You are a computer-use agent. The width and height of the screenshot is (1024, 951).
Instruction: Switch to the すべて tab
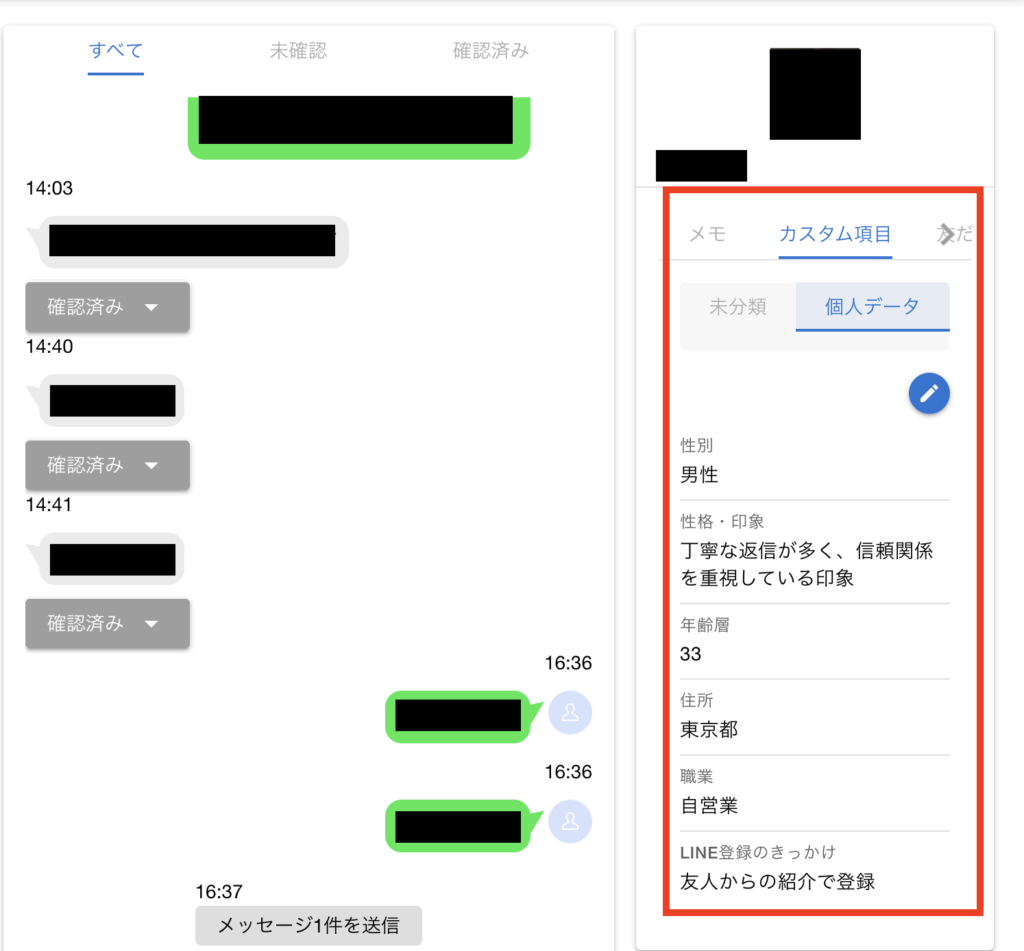tap(116, 51)
